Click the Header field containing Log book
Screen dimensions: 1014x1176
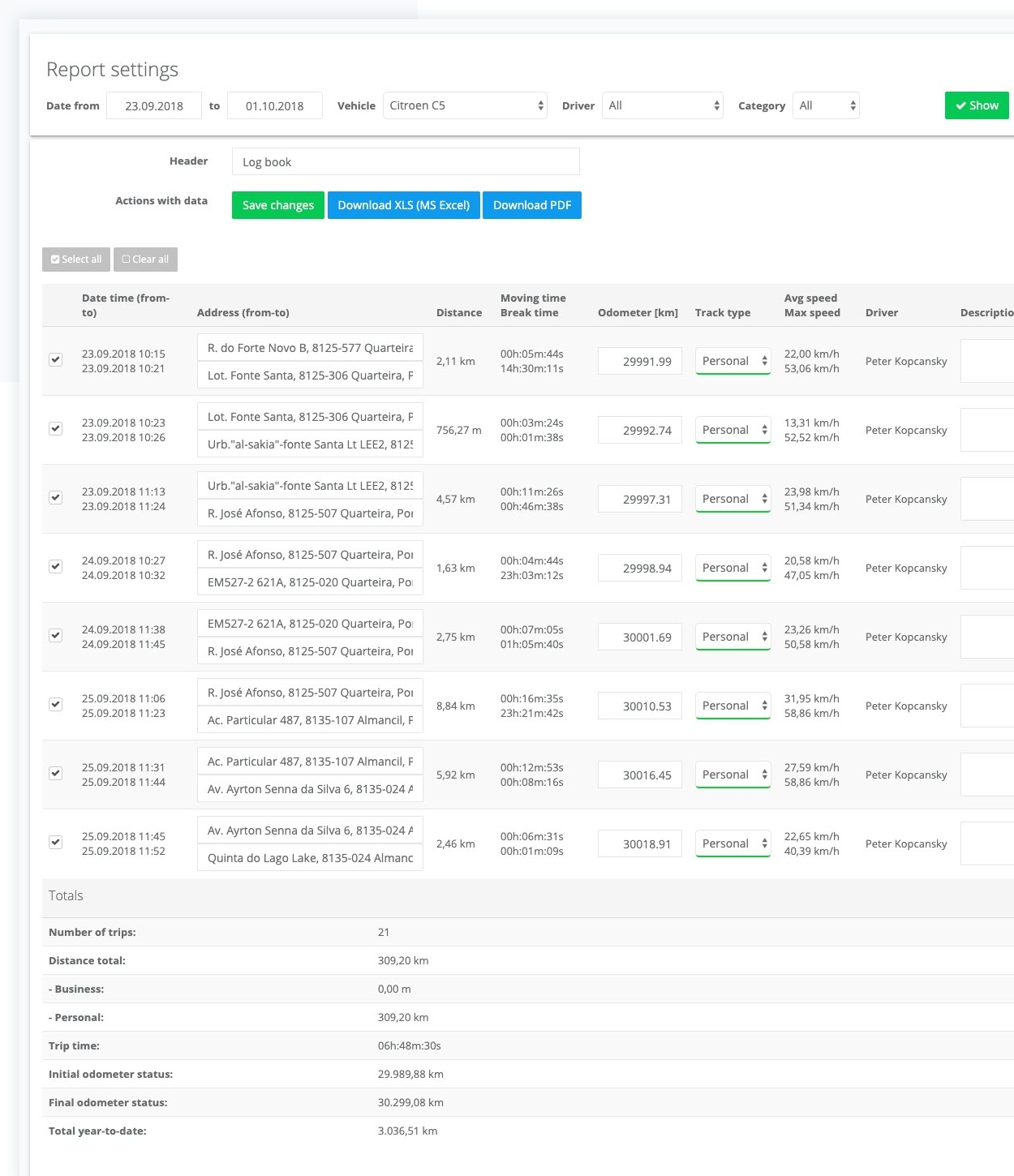406,161
